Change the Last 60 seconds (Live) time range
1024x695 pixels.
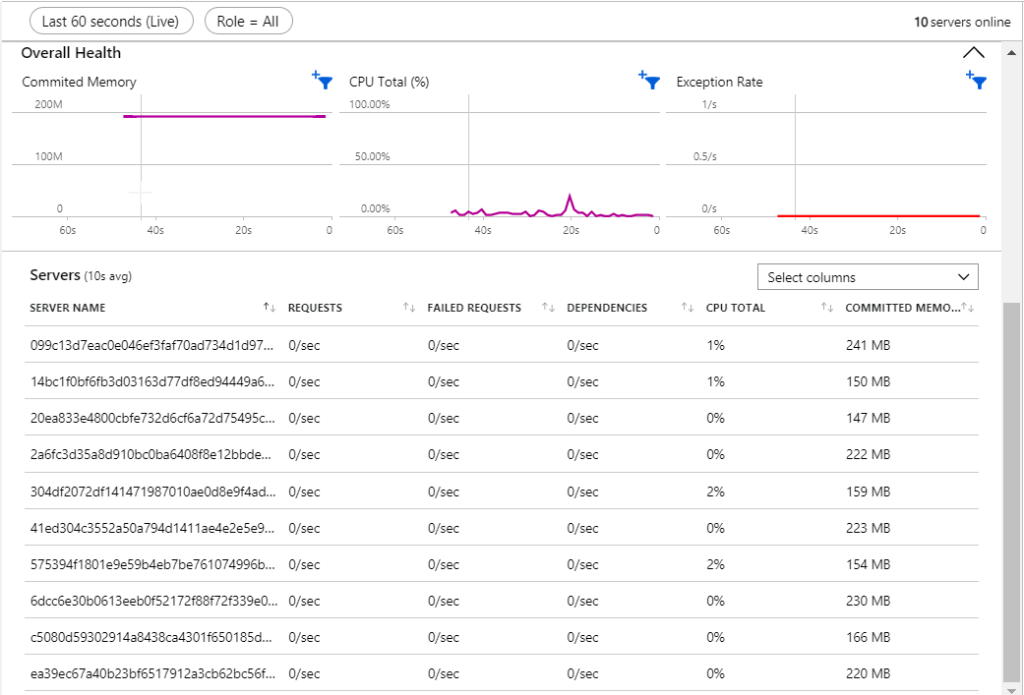point(112,21)
